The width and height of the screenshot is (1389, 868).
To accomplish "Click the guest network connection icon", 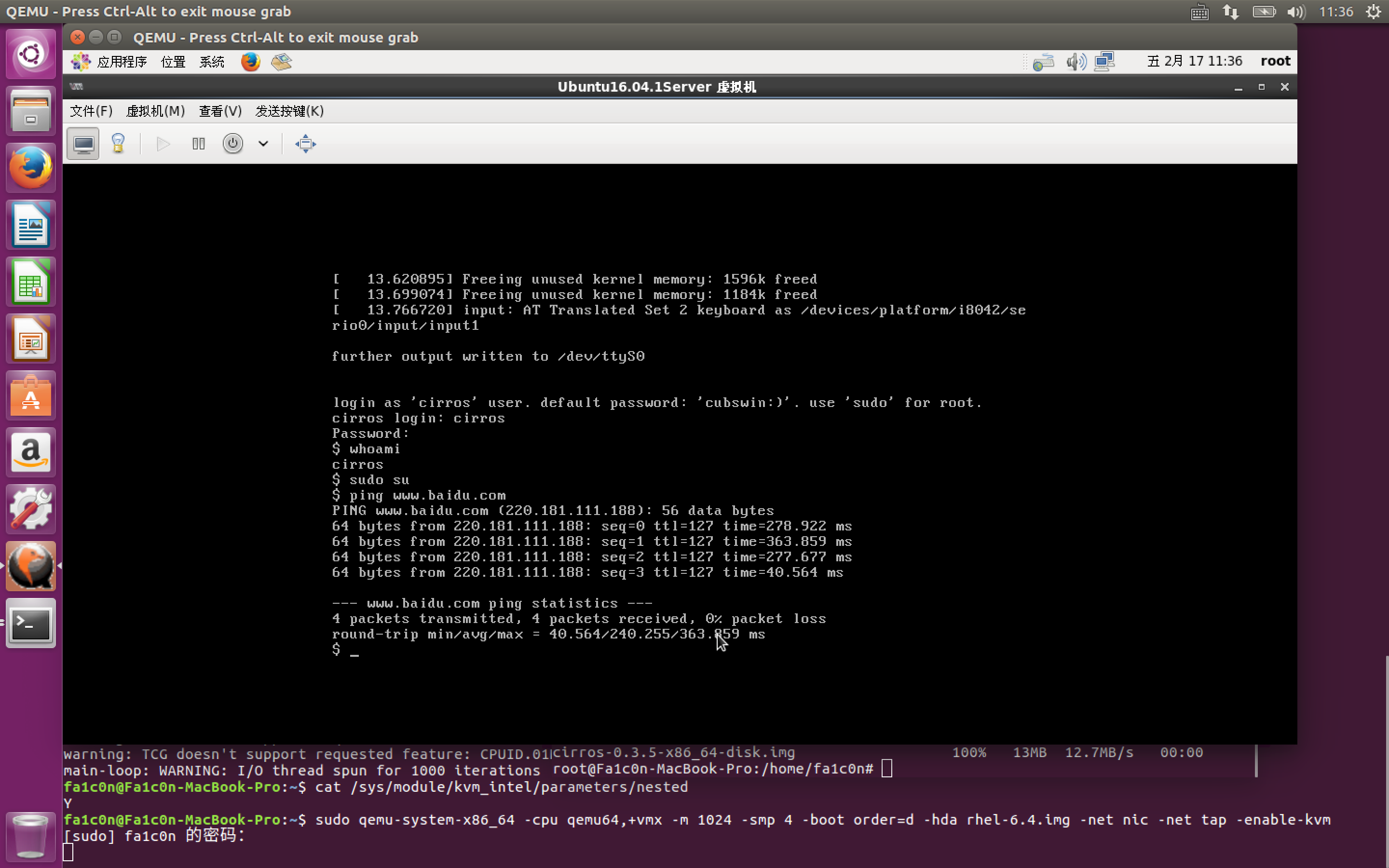I will tap(1104, 61).
